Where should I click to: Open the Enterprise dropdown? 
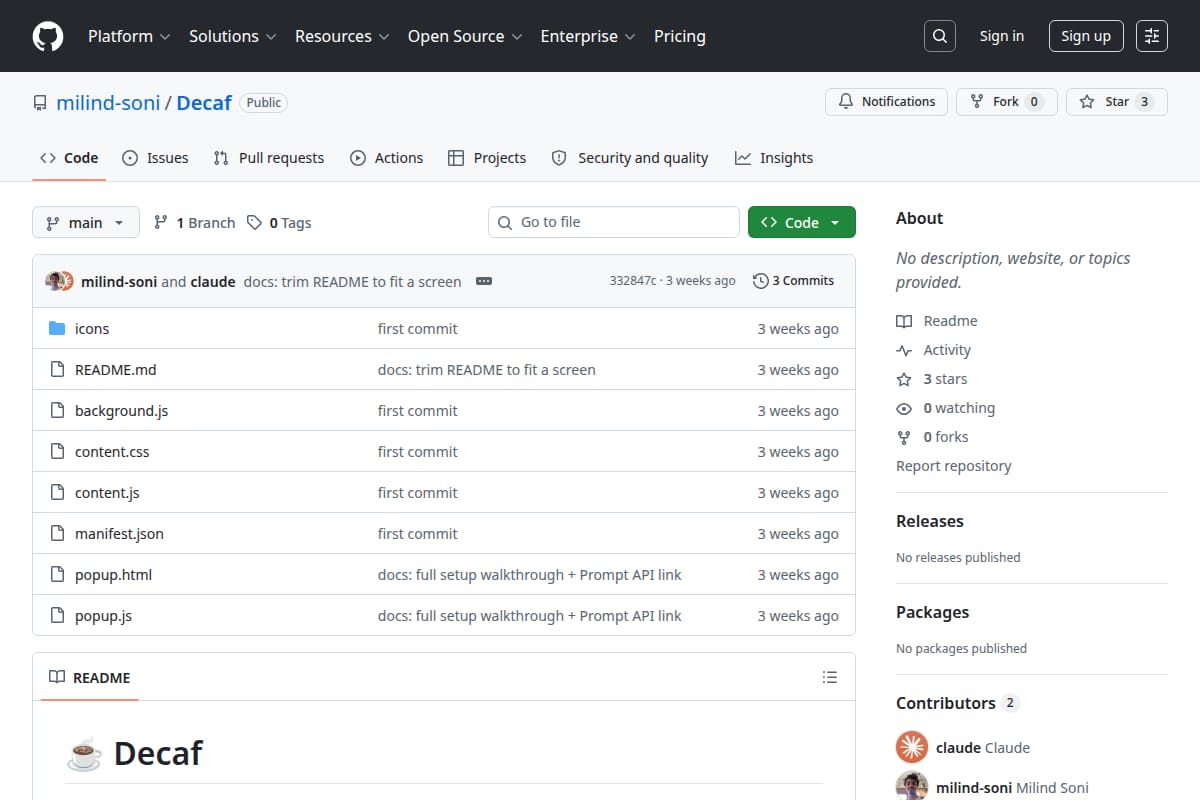click(588, 36)
